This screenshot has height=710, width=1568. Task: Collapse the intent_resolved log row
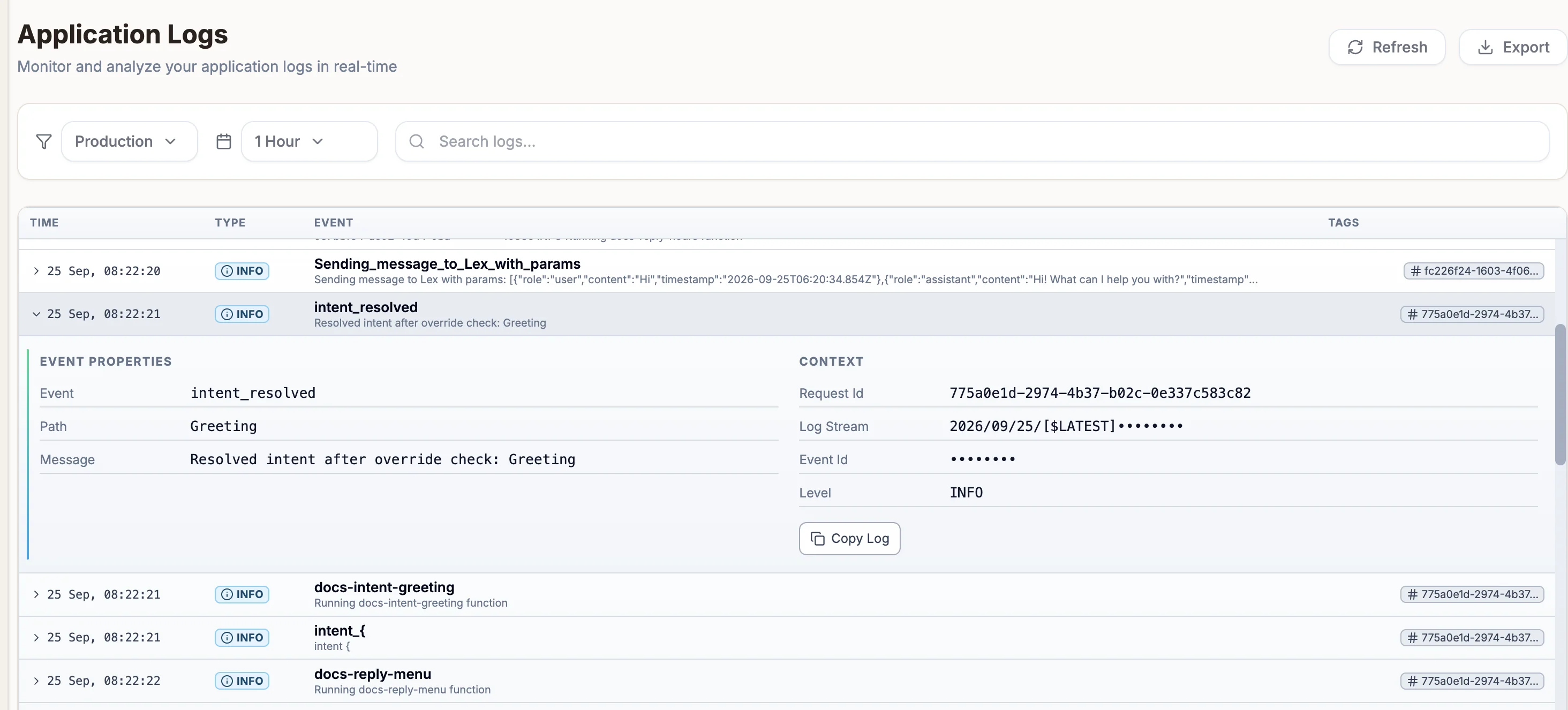(x=36, y=314)
